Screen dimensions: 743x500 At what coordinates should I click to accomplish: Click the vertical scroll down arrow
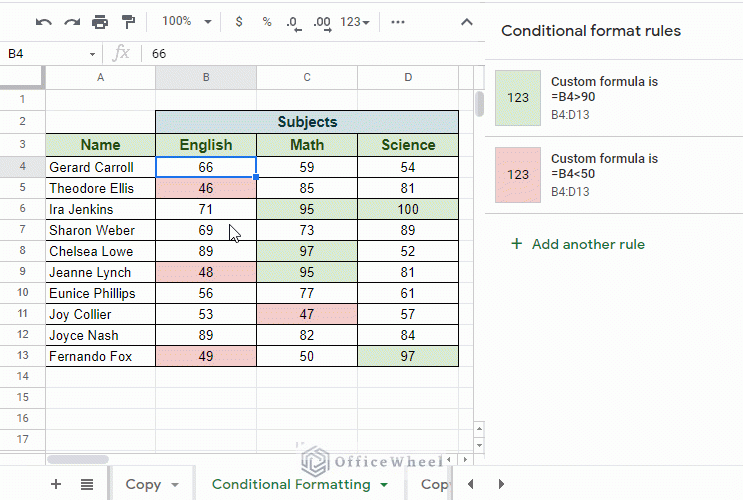[479, 445]
